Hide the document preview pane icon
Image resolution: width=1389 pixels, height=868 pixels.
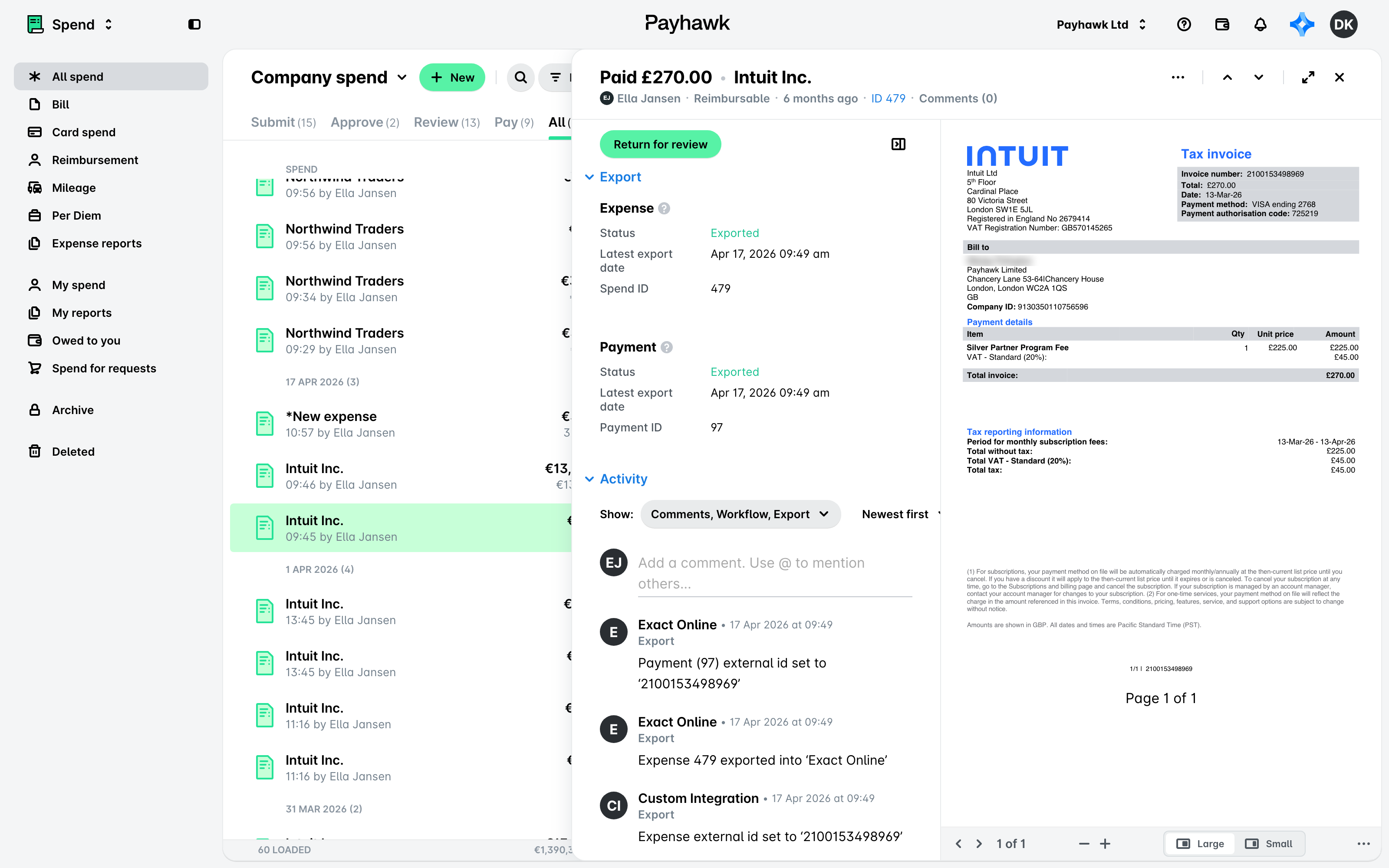898,144
